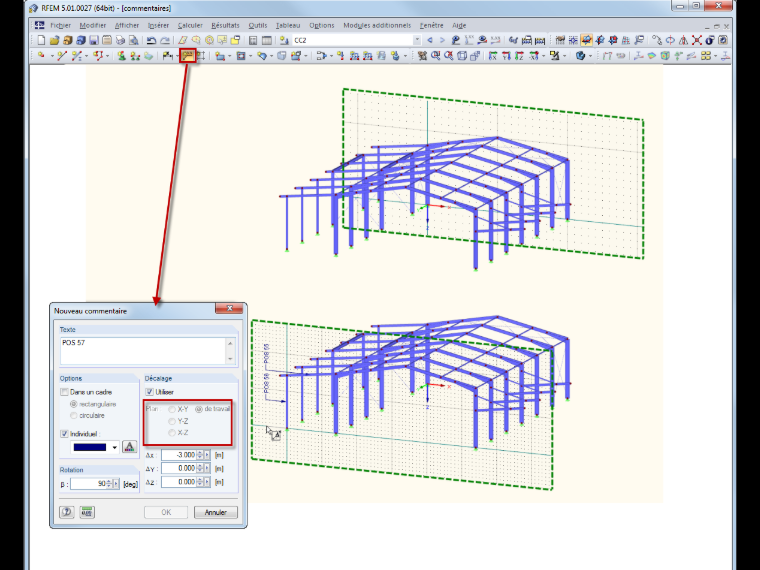
Task: Expand the node tool dropdown arrow
Action: (52, 56)
